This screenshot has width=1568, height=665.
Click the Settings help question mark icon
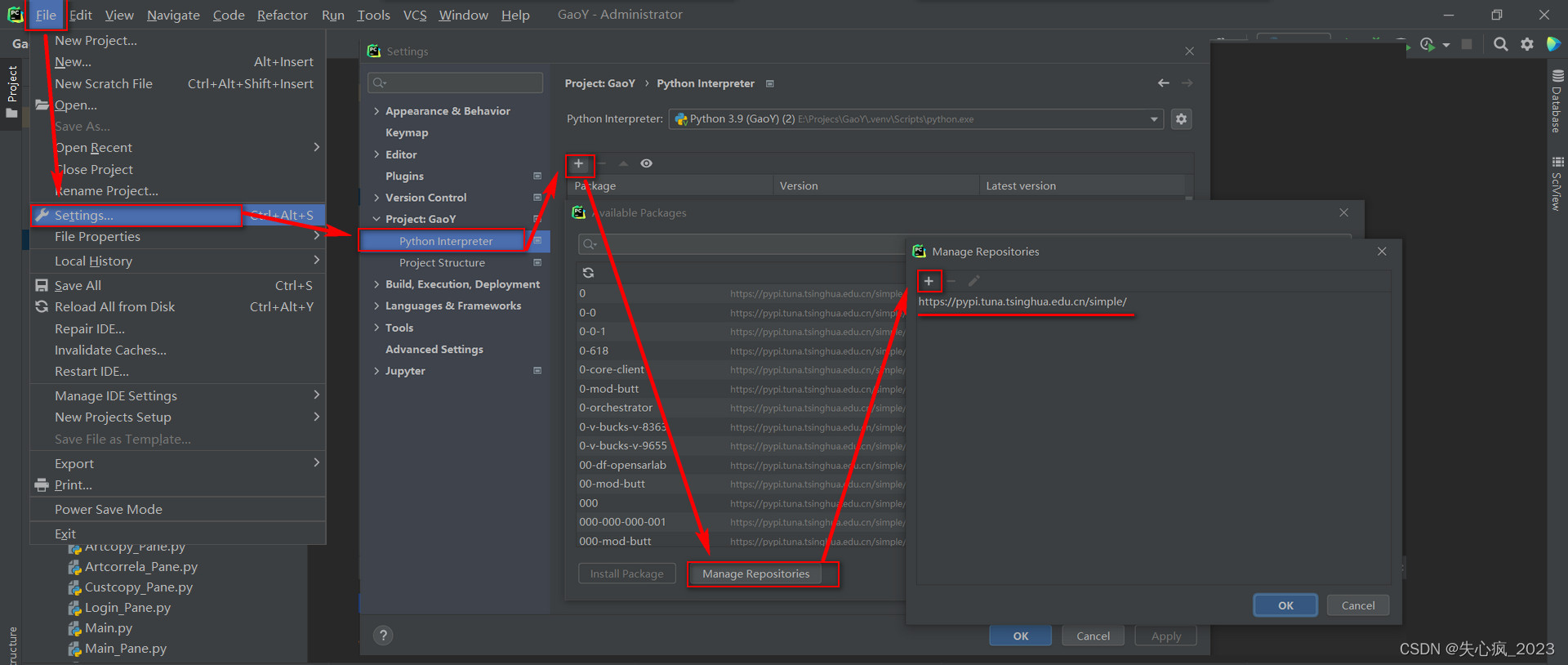click(x=383, y=636)
